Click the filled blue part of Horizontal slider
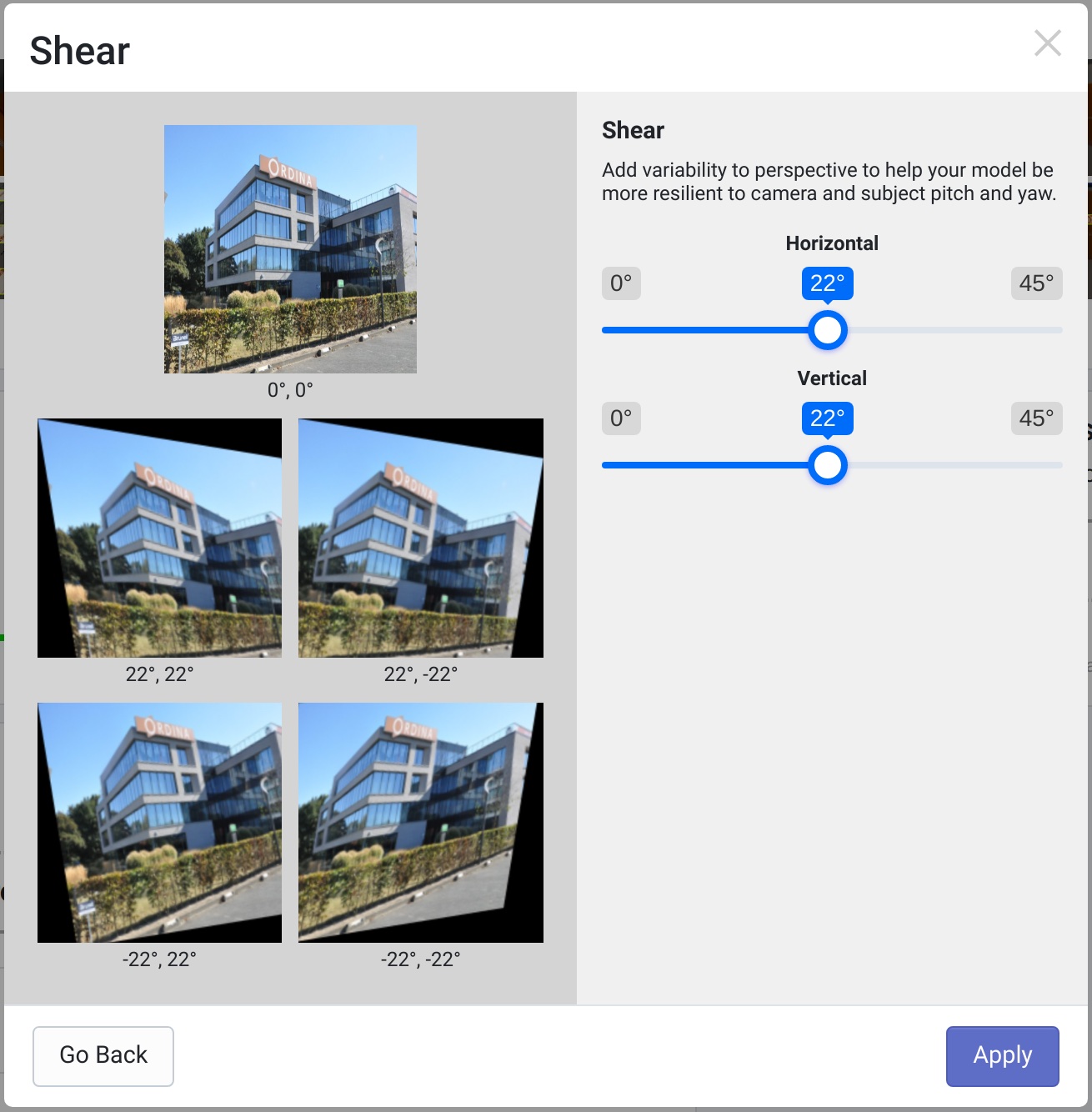The height and width of the screenshot is (1112, 1092). click(x=705, y=330)
